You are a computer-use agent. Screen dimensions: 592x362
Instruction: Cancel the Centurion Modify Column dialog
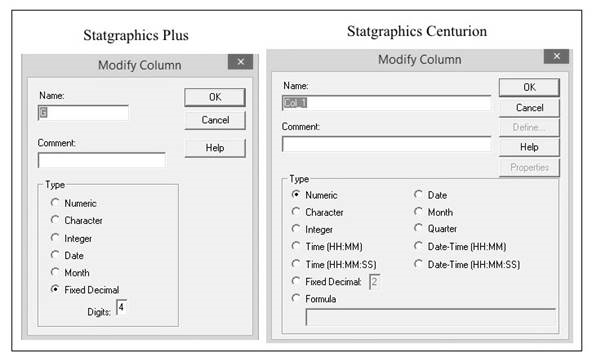529,108
